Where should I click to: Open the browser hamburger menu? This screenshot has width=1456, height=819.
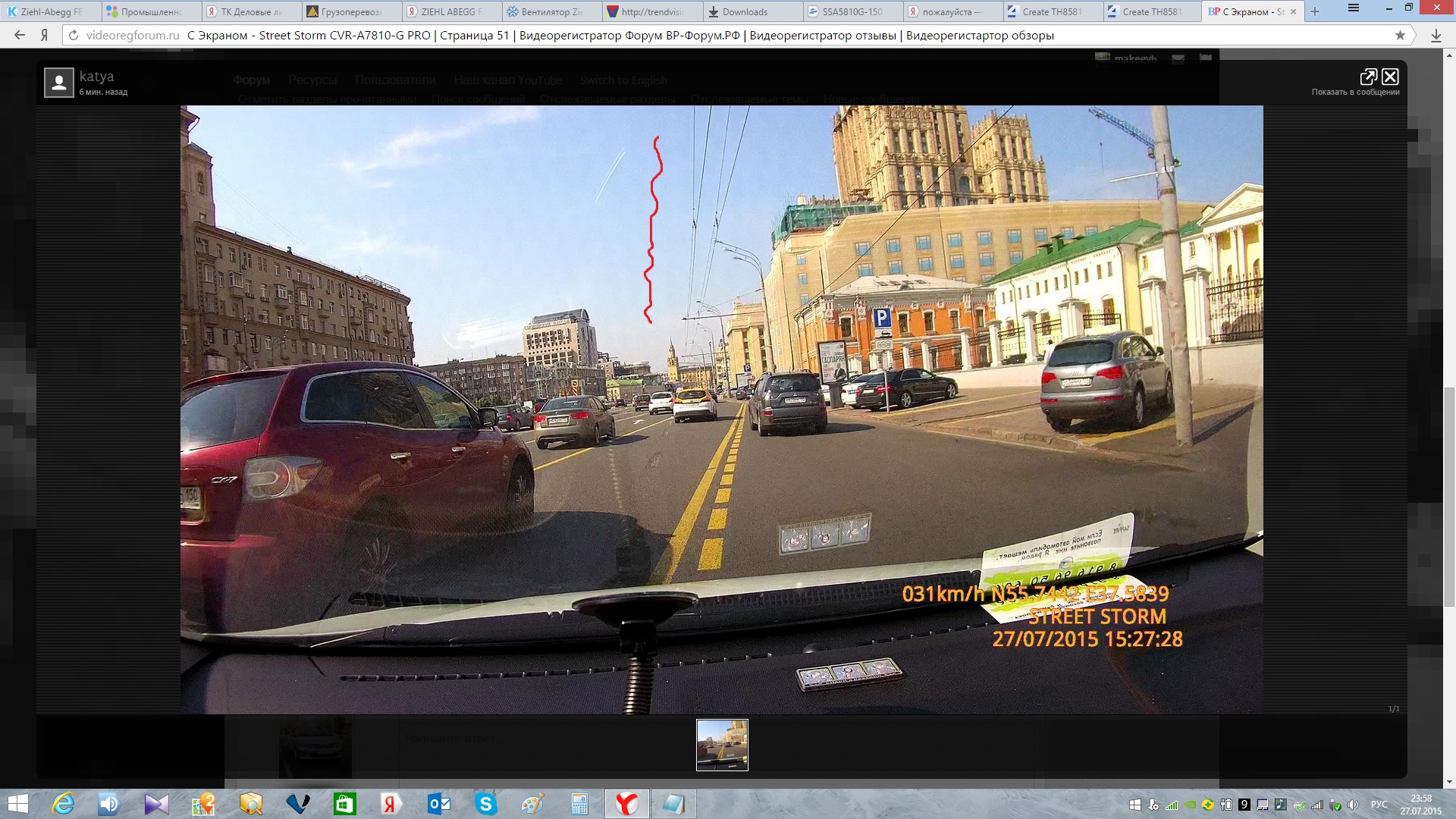1354,8
